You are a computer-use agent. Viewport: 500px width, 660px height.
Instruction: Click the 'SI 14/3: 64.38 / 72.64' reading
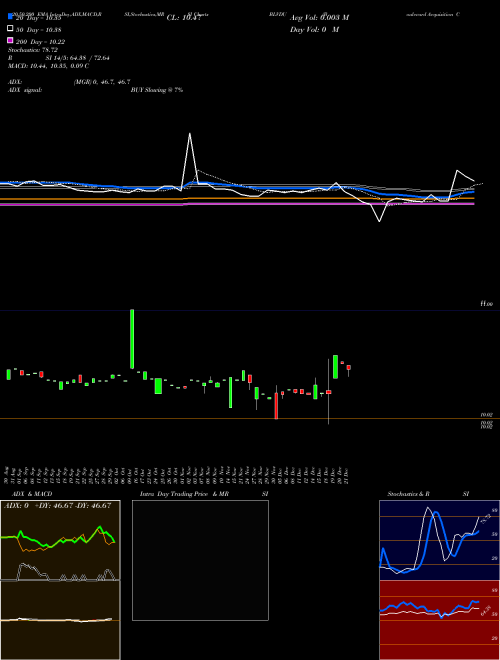click(x=77, y=58)
